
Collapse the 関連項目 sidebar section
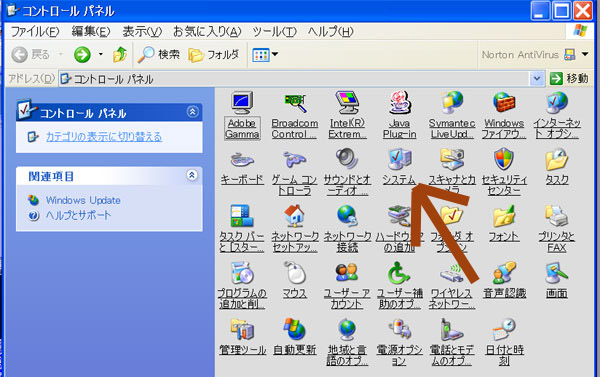(192, 175)
